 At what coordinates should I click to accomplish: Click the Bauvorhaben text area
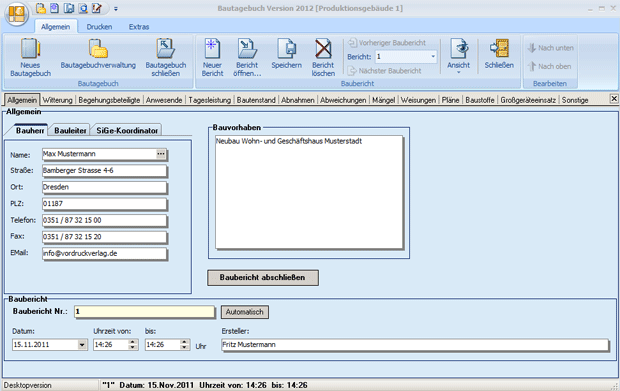coord(309,192)
